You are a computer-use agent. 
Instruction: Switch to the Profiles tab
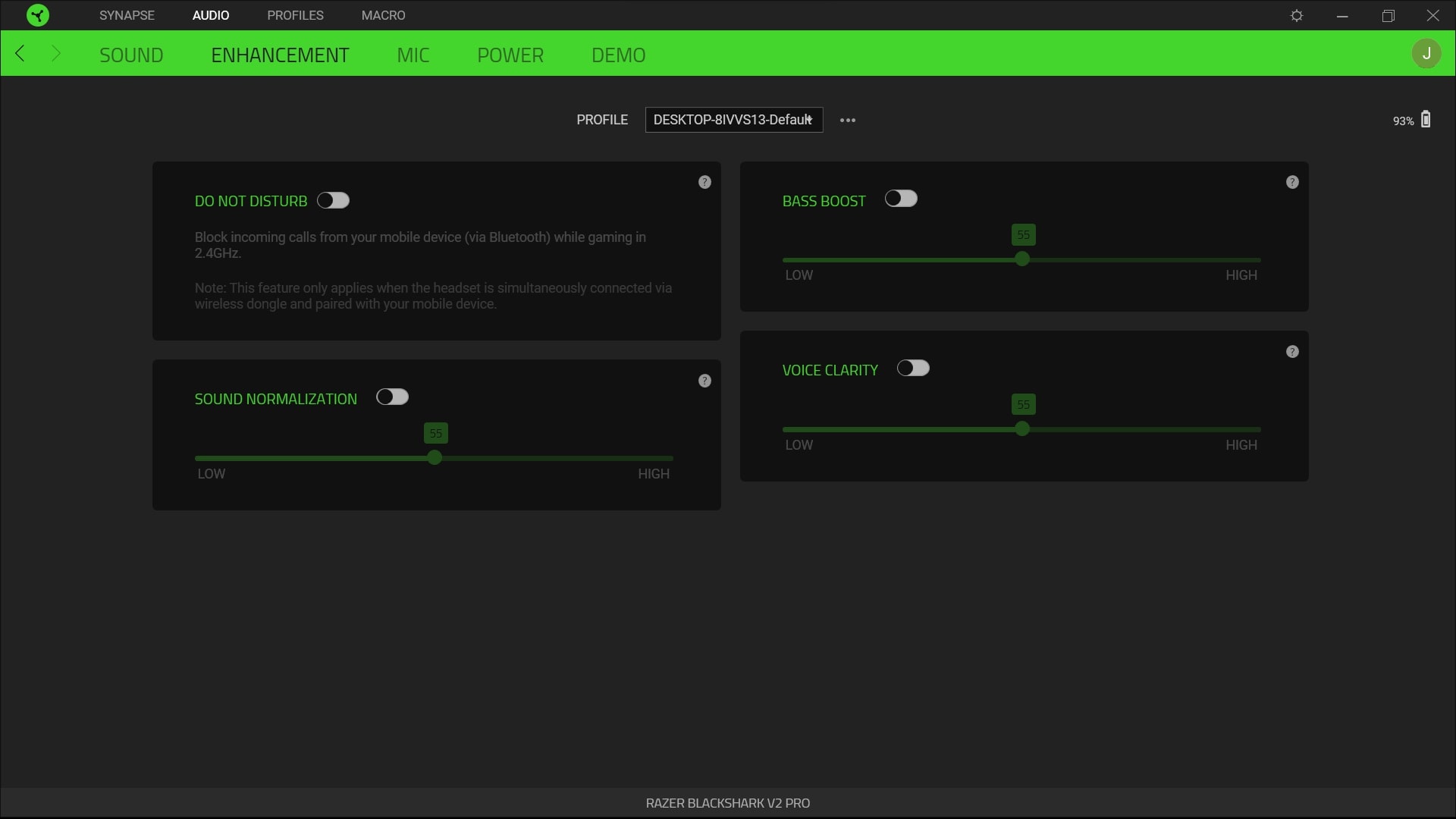295,15
